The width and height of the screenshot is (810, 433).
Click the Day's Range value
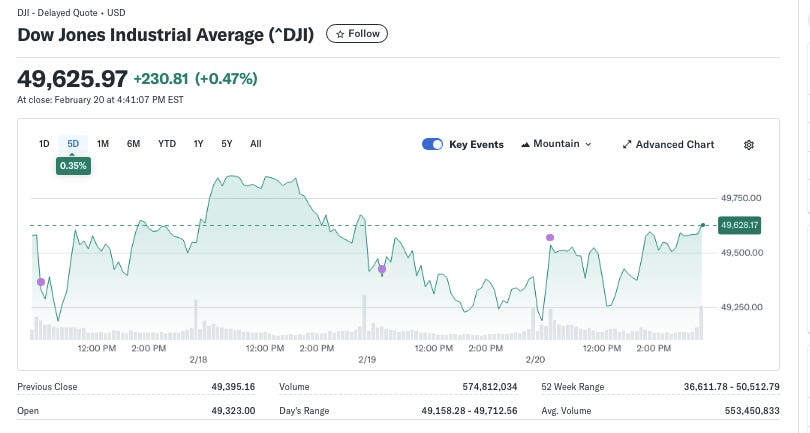pos(469,411)
